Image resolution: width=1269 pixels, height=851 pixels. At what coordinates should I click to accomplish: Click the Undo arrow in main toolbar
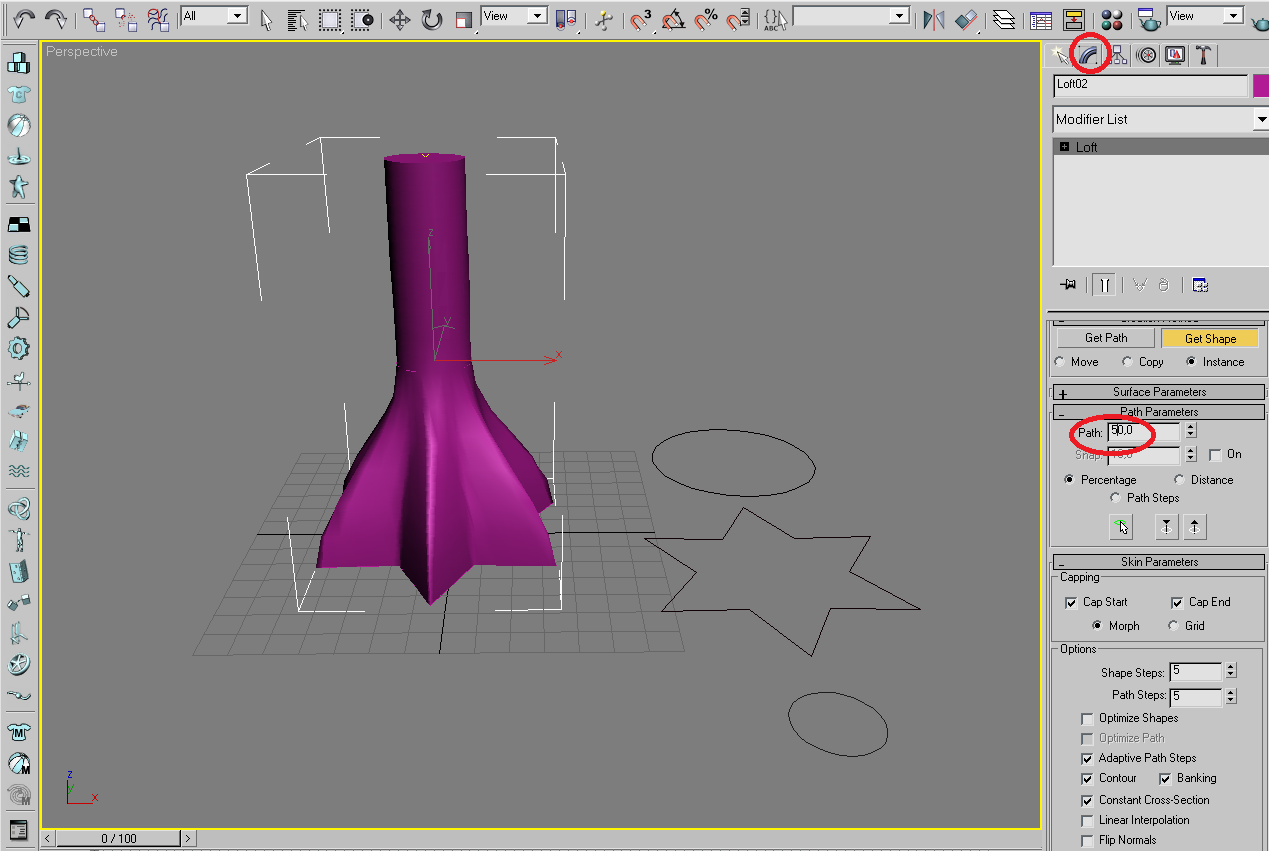(25, 18)
